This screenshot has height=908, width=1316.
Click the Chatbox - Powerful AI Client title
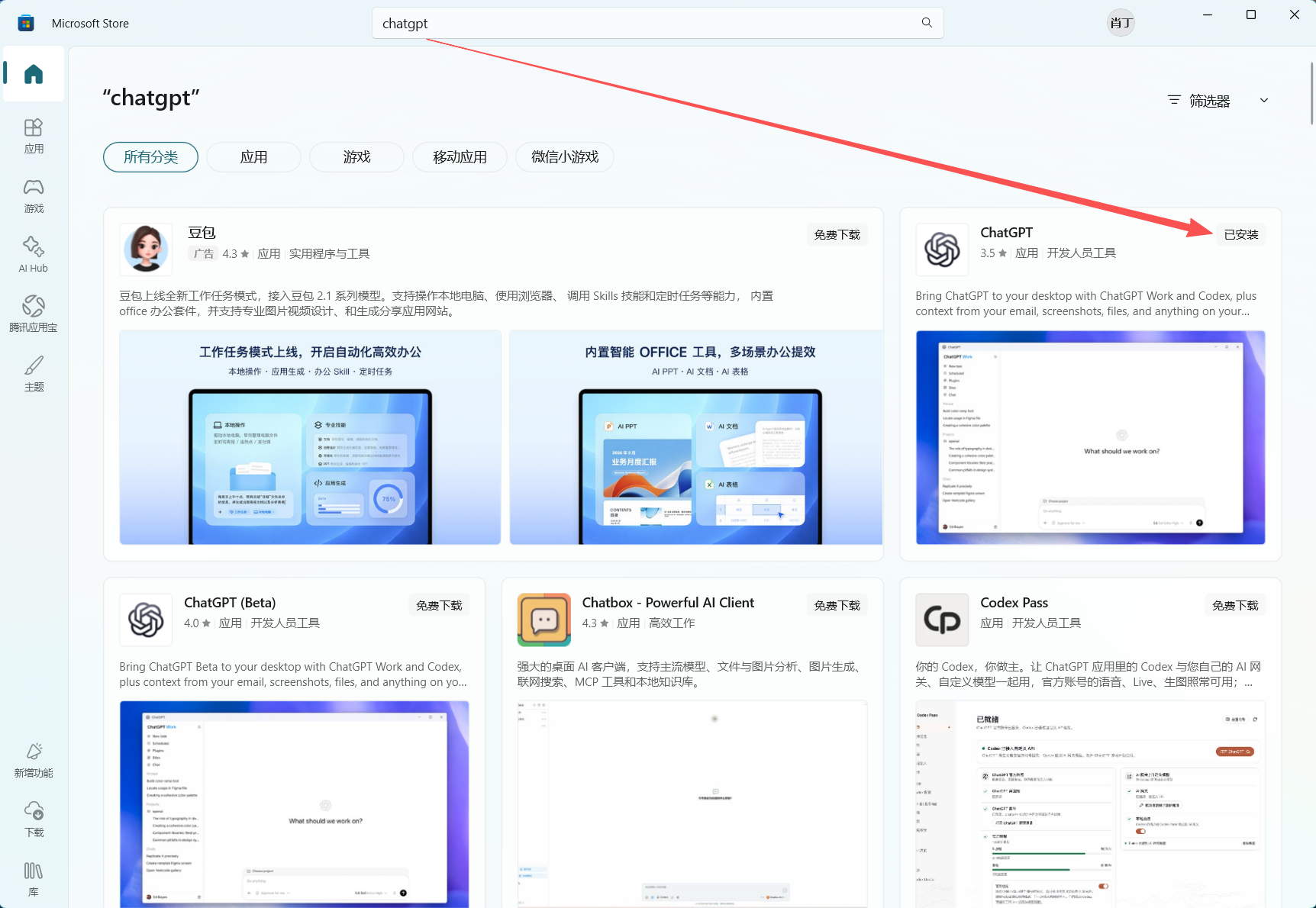[x=668, y=603]
